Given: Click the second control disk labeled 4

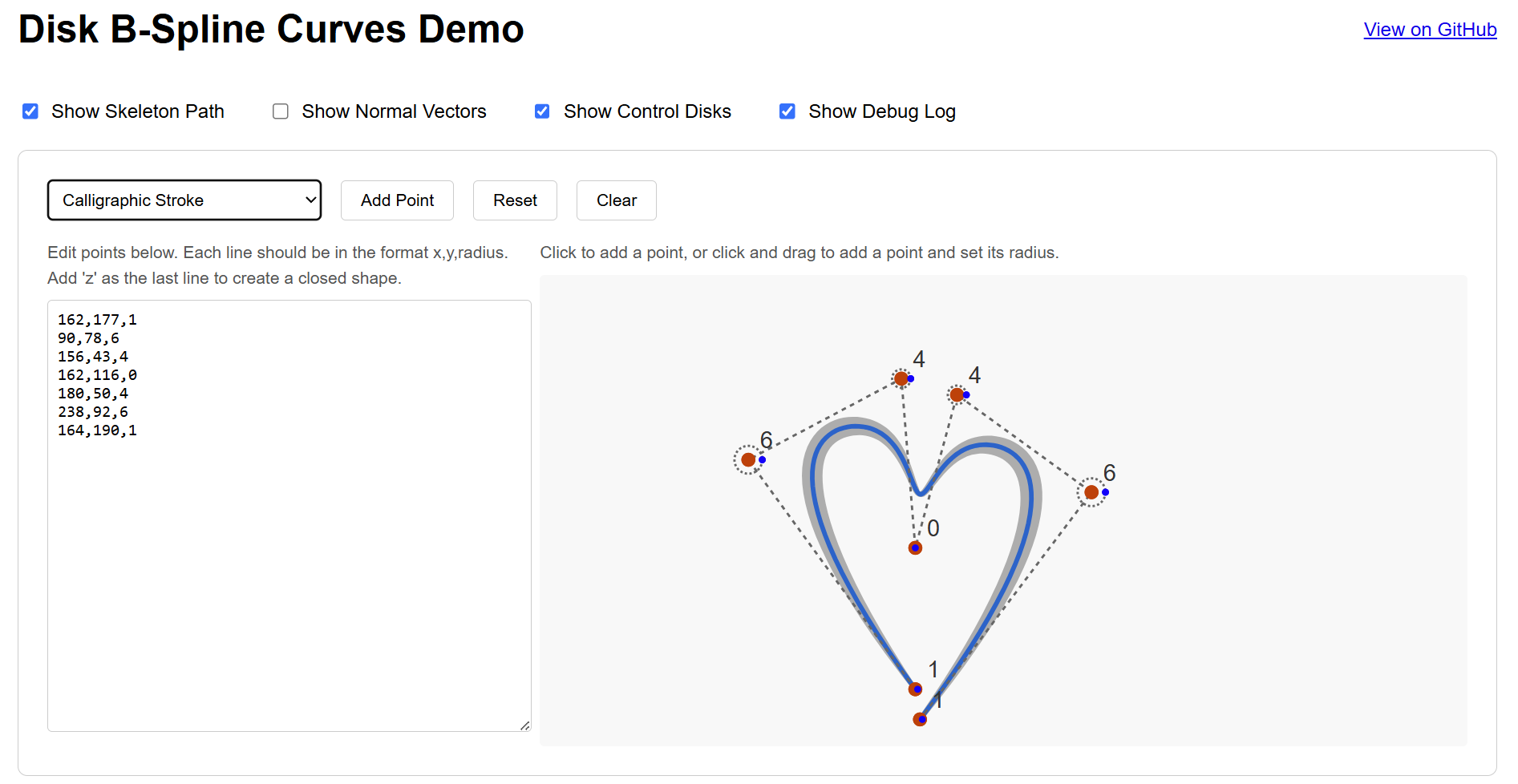Looking at the screenshot, I should [957, 394].
